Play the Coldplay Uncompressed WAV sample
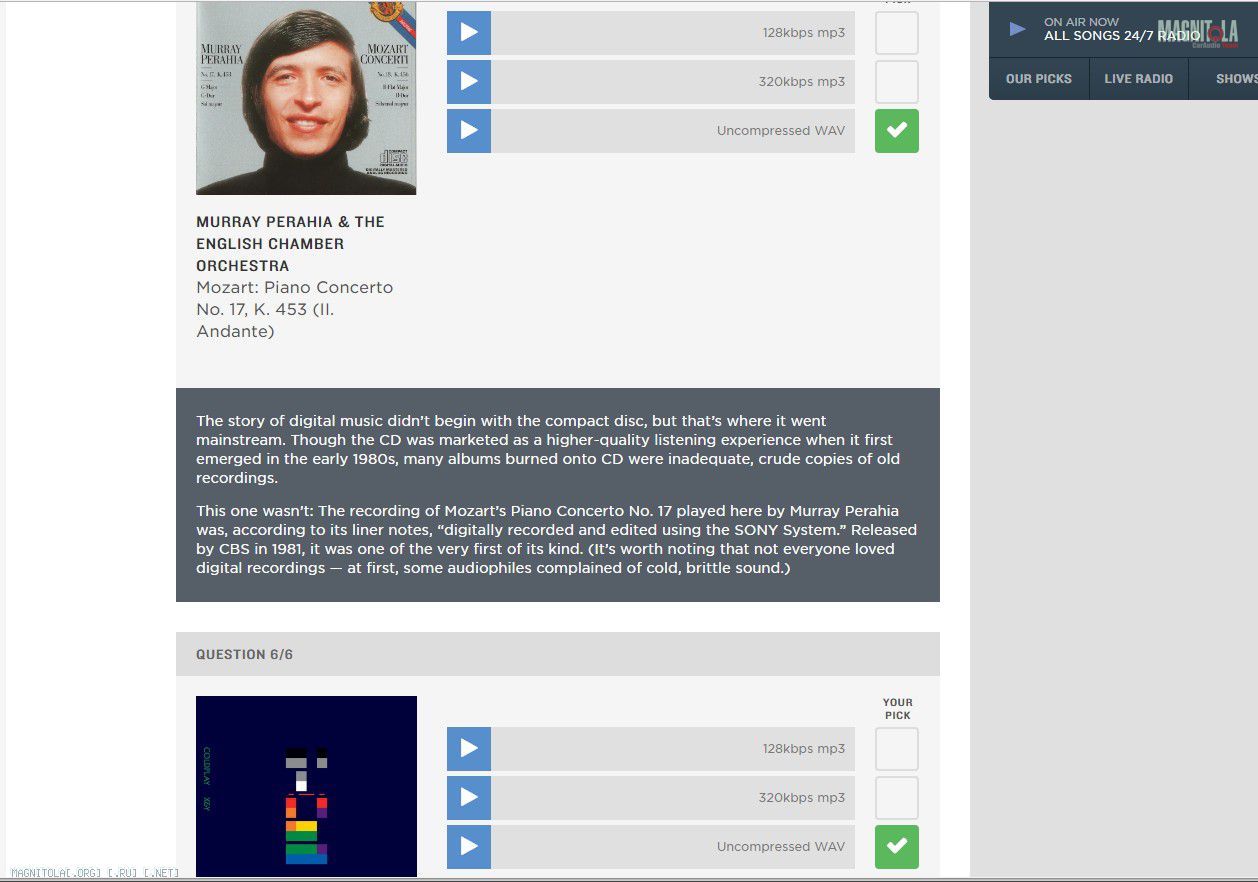The height and width of the screenshot is (882, 1258). click(x=469, y=847)
